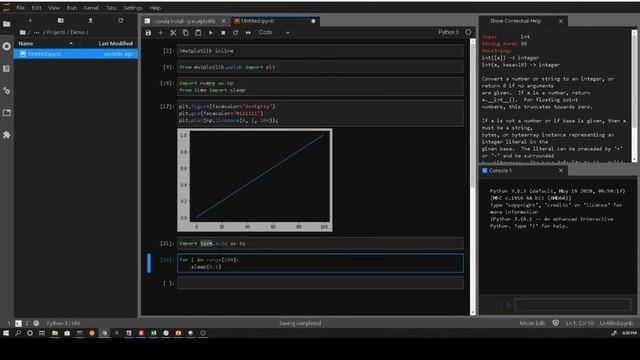Open Windows taskbar search
640x360 pixels.
(18, 333)
